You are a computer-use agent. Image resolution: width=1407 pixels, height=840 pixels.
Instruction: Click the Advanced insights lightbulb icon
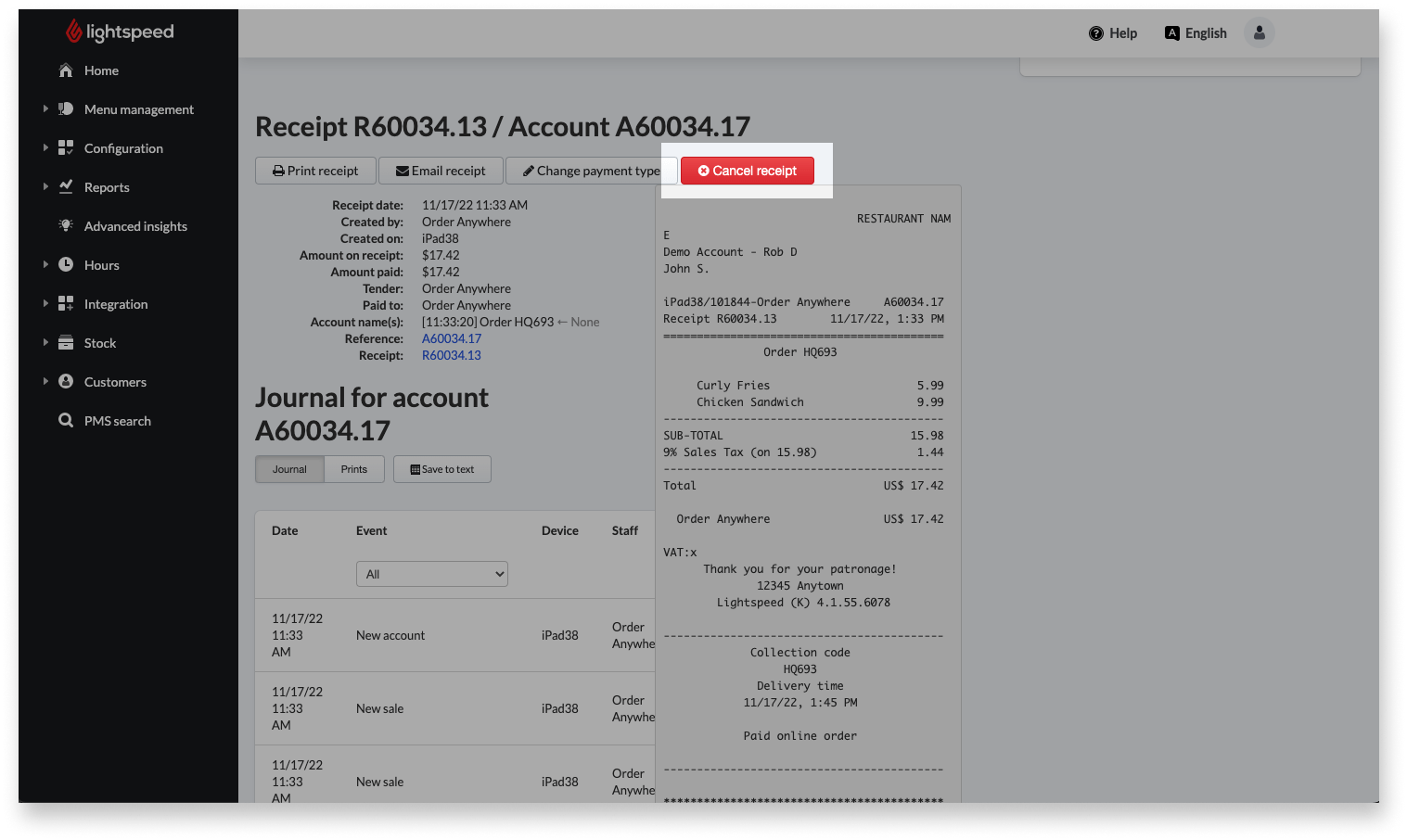pos(66,226)
